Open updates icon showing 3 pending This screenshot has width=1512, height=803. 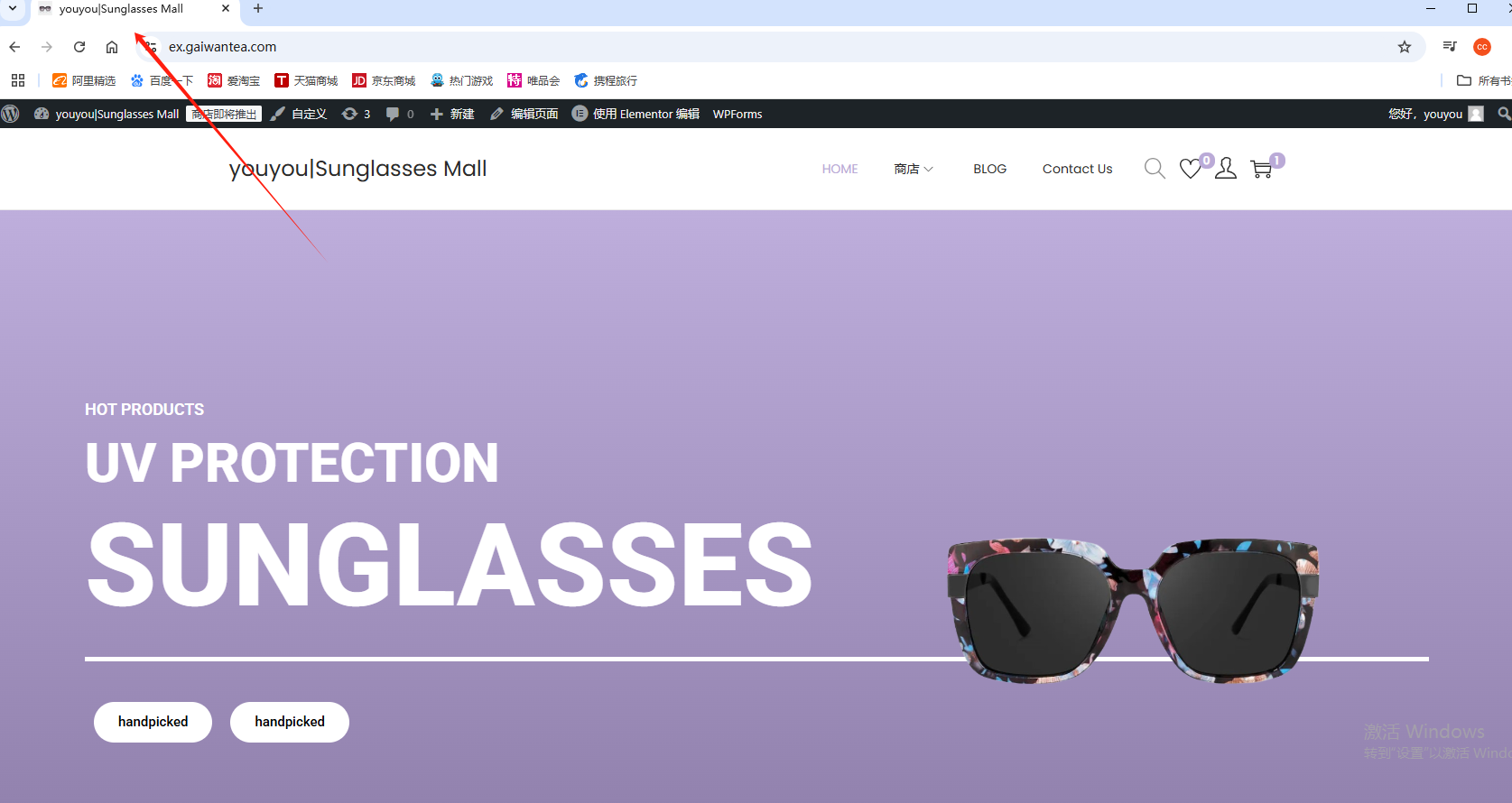(357, 114)
